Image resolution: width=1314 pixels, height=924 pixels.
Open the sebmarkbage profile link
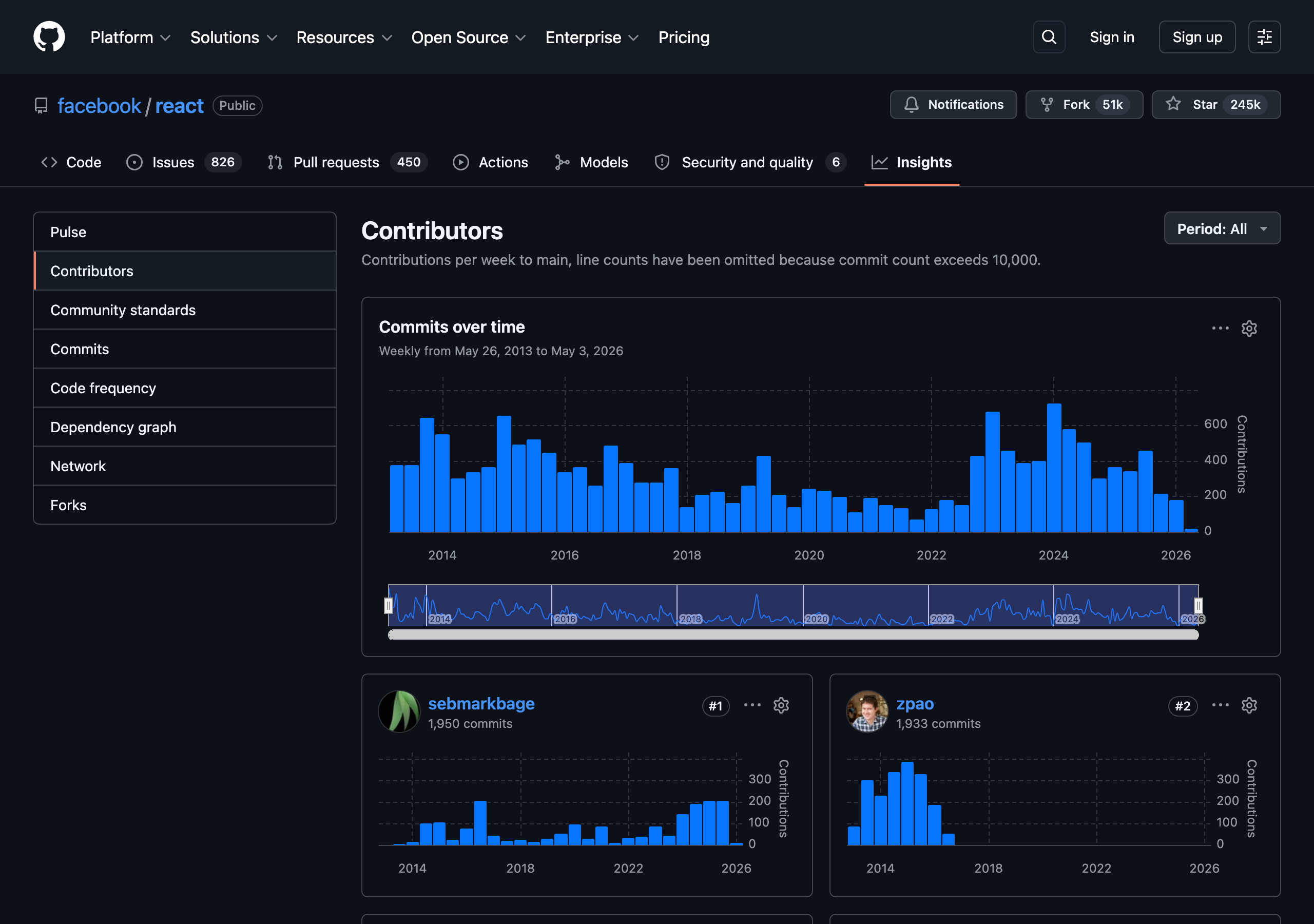[481, 704]
